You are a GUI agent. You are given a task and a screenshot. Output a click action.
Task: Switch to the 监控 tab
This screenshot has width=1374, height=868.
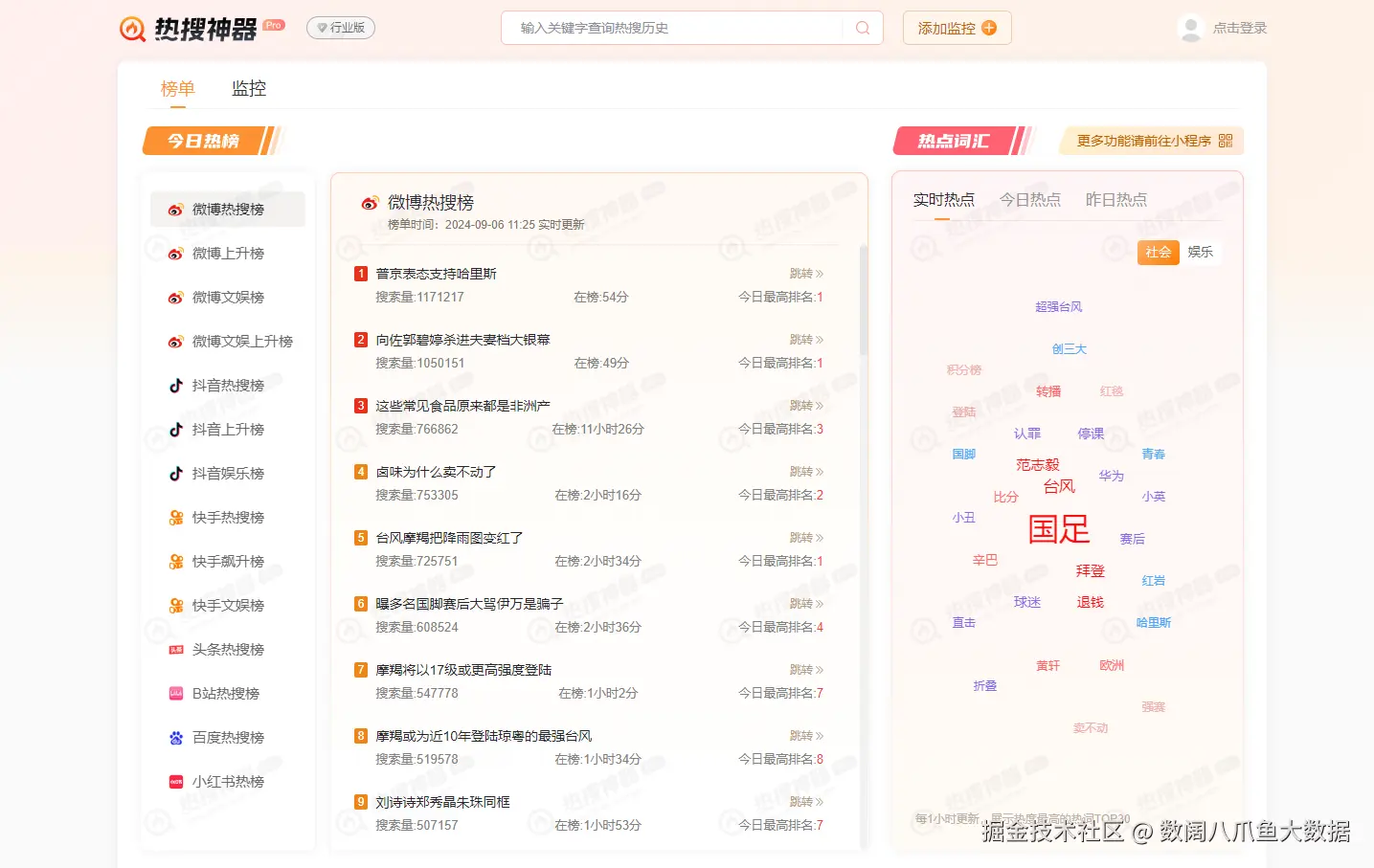[249, 88]
